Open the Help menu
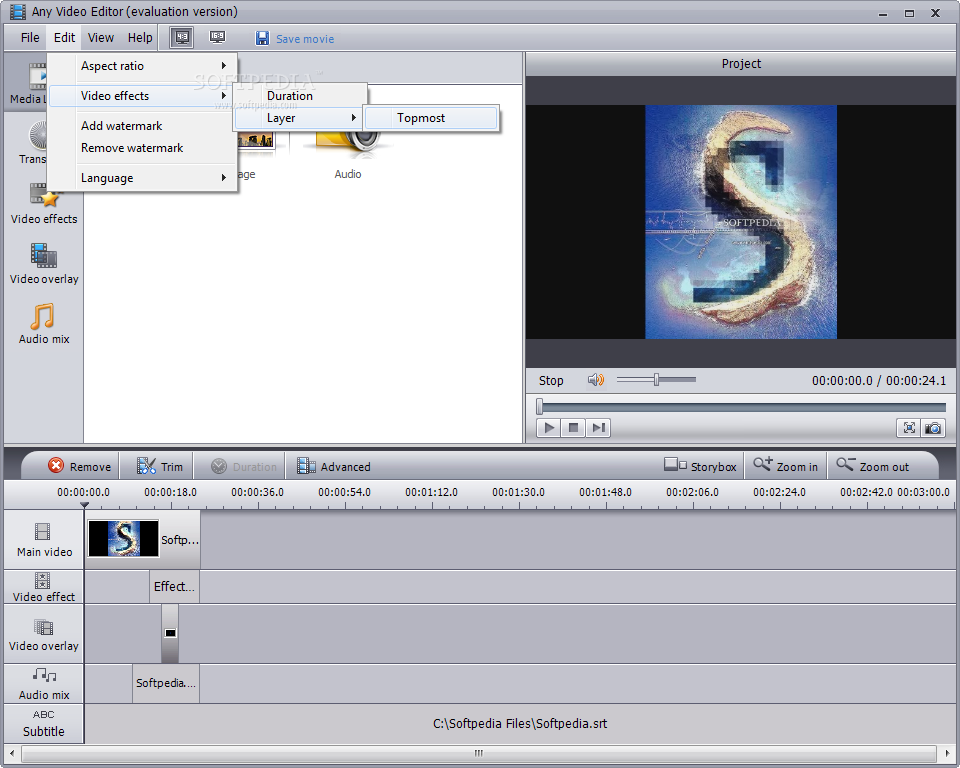Image resolution: width=960 pixels, height=768 pixels. 140,38
